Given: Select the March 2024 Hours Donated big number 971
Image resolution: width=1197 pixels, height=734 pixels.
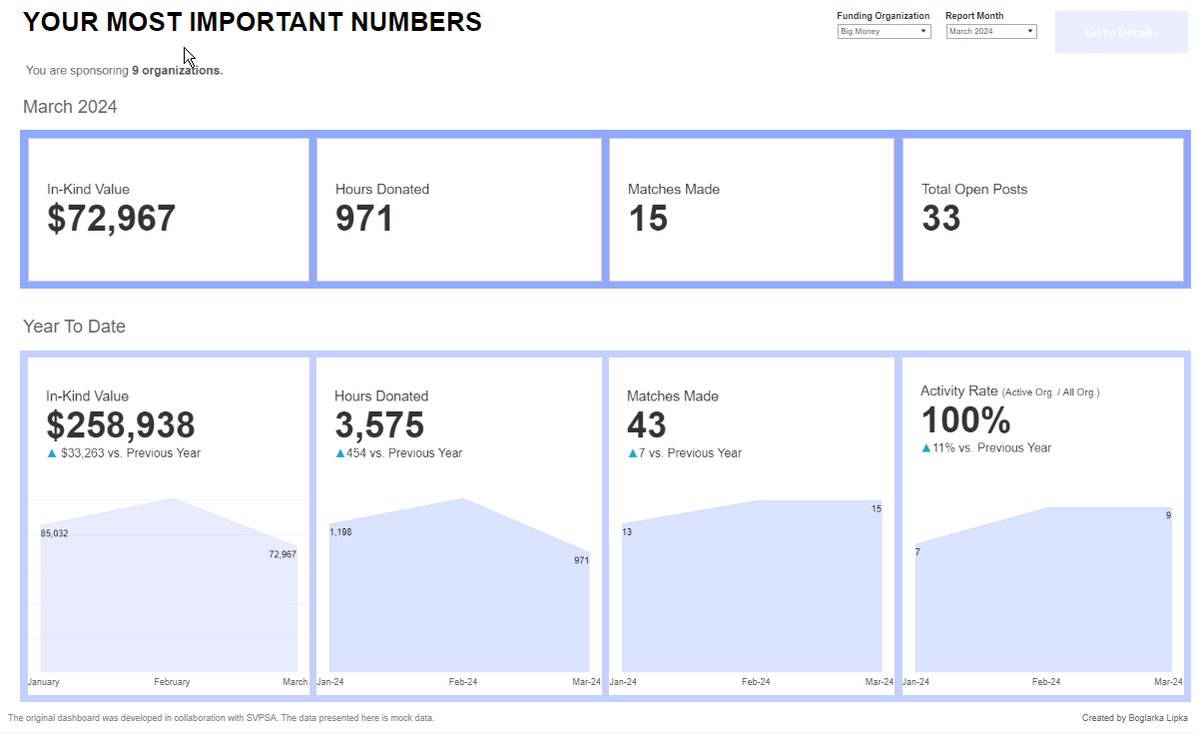Looking at the screenshot, I should coord(364,218).
